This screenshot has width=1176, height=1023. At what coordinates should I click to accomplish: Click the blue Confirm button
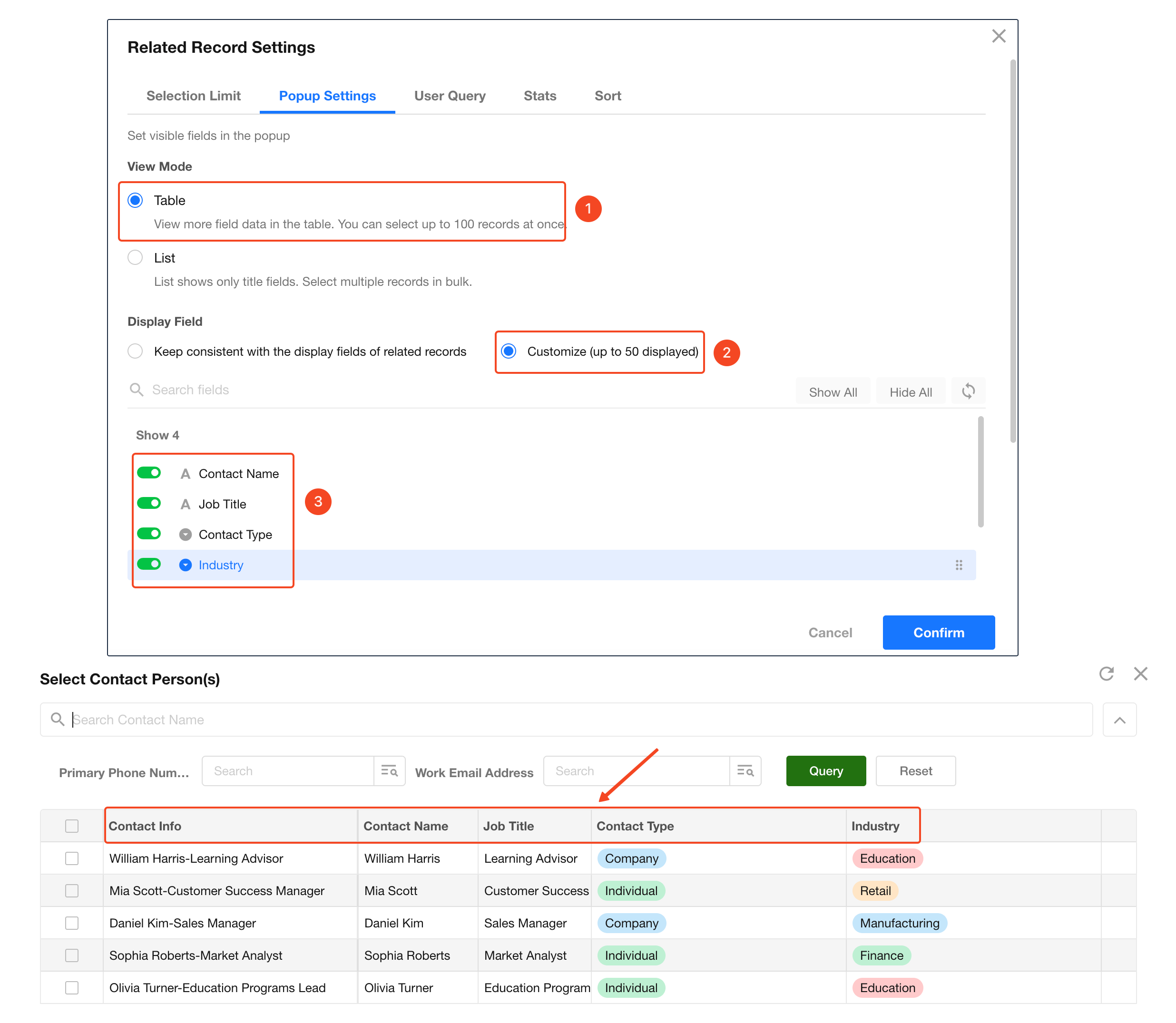point(939,633)
